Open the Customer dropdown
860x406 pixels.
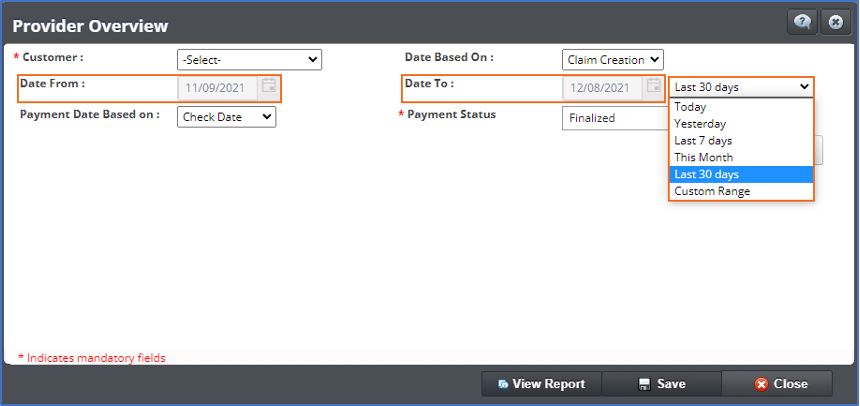[249, 60]
